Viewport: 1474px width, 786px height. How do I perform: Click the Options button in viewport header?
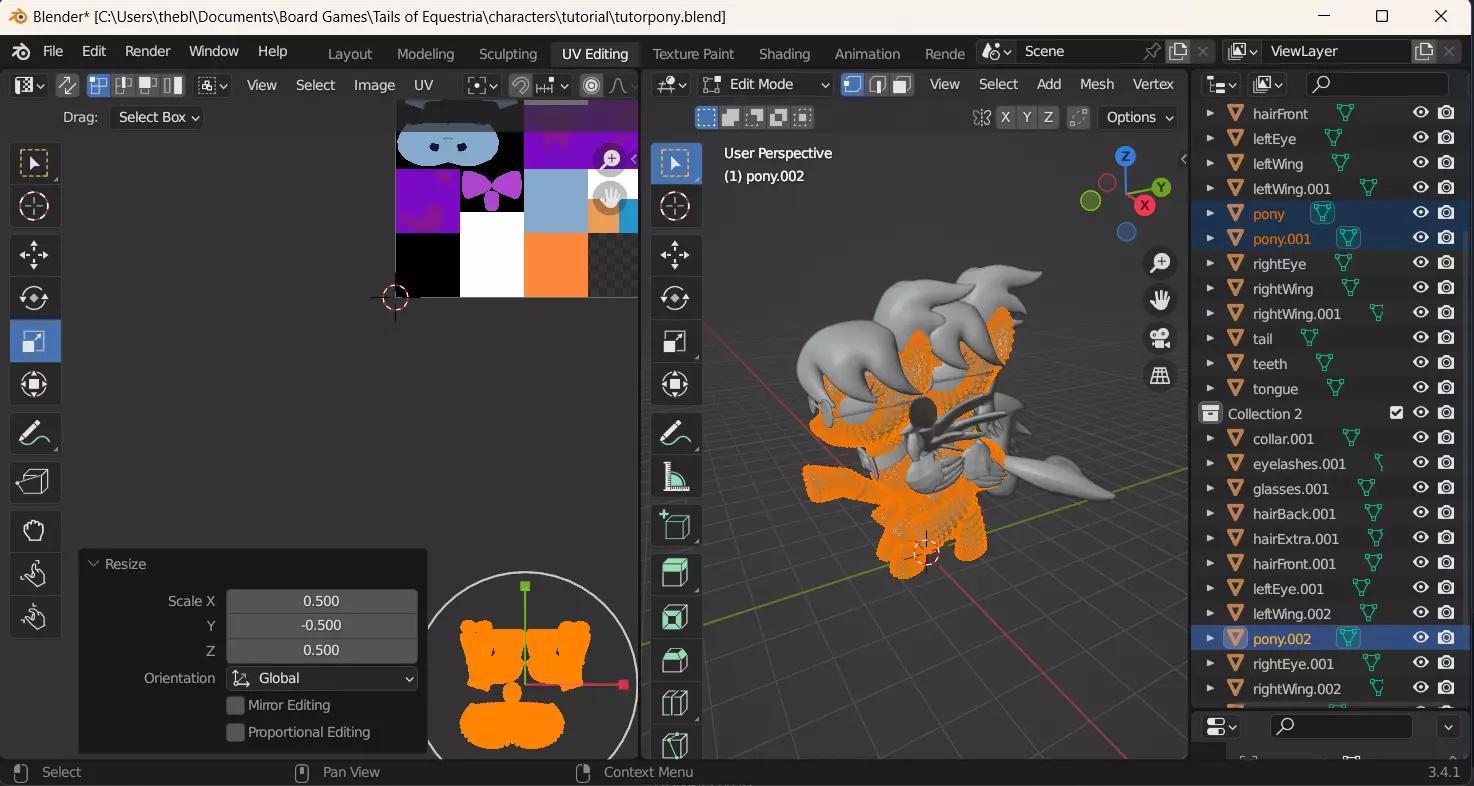point(1140,117)
